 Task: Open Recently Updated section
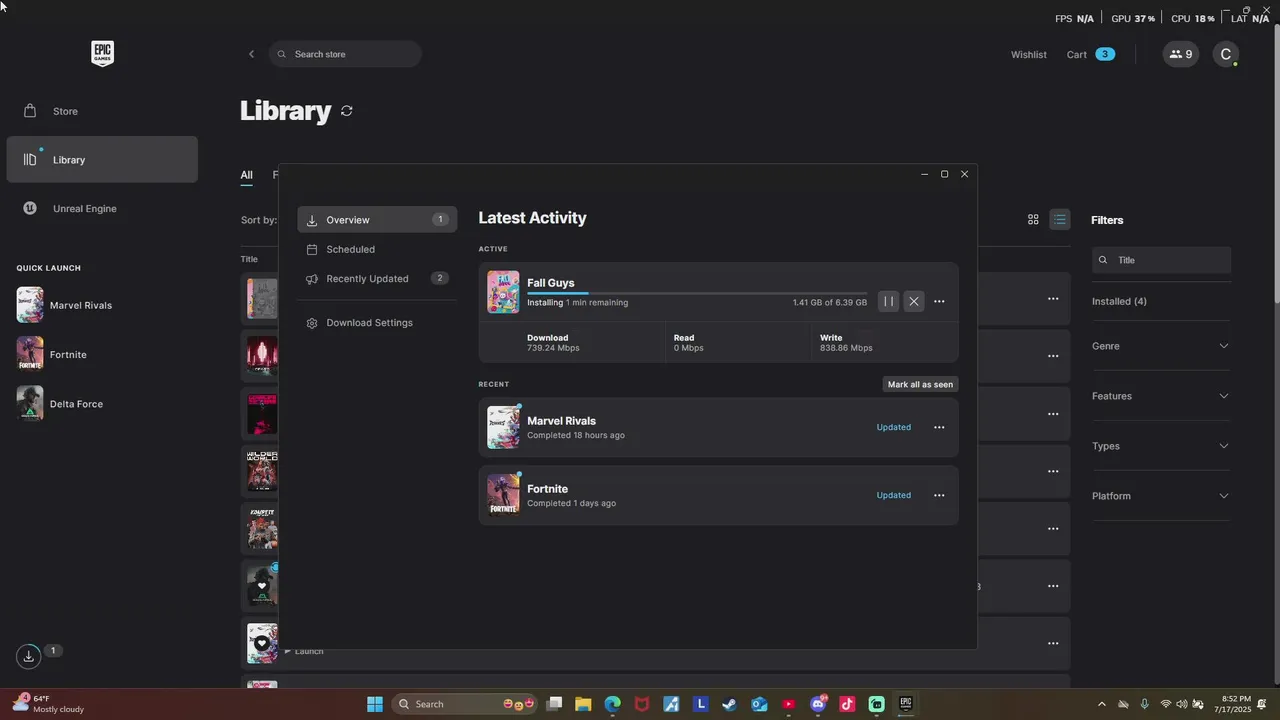coord(377,279)
